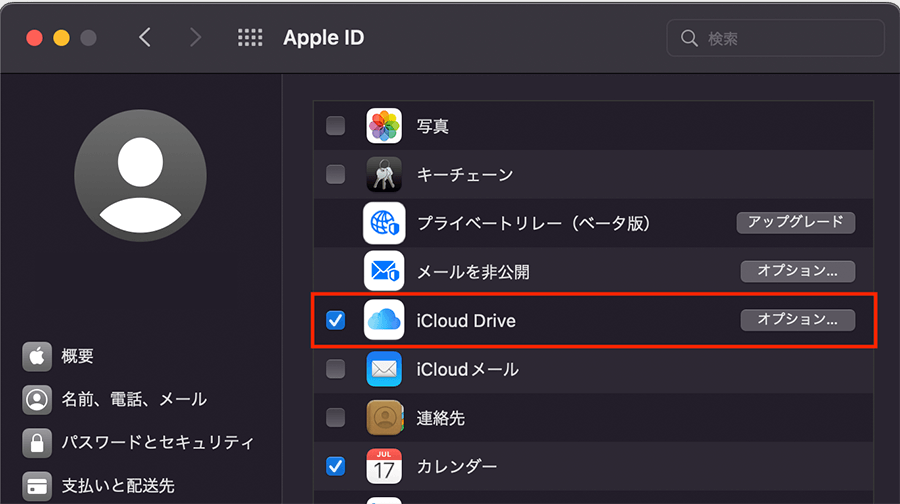The width and height of the screenshot is (900, 504).
Task: Enable the 写真 checkbox
Action: [x=336, y=126]
